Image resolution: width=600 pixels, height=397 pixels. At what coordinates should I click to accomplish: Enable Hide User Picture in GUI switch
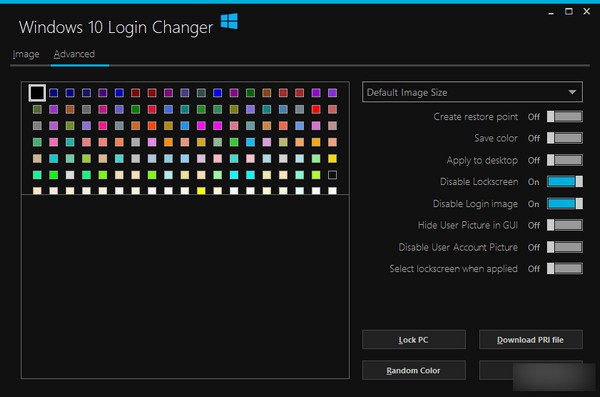pyautogui.click(x=565, y=225)
